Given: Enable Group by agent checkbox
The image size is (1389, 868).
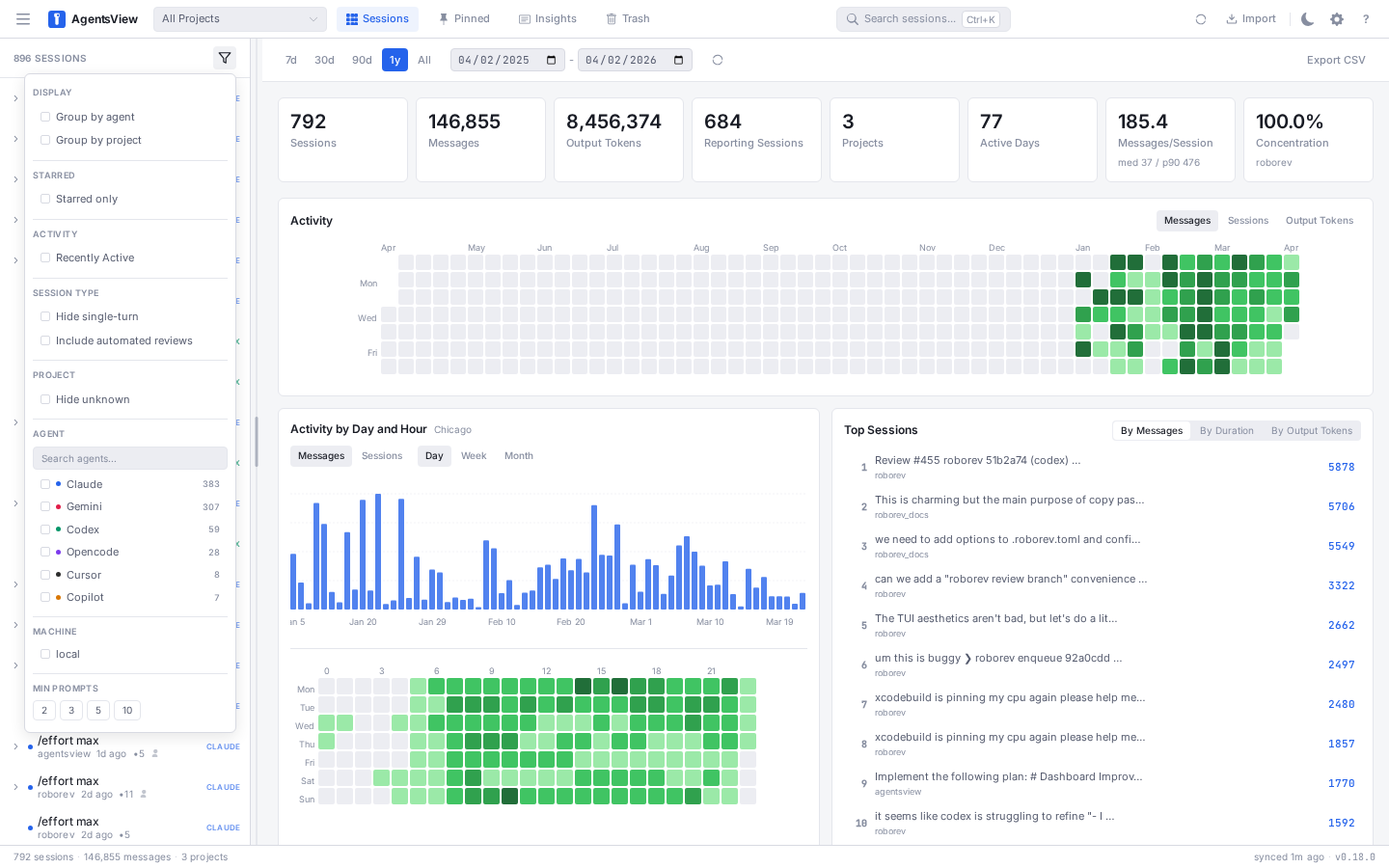Looking at the screenshot, I should coord(45,117).
